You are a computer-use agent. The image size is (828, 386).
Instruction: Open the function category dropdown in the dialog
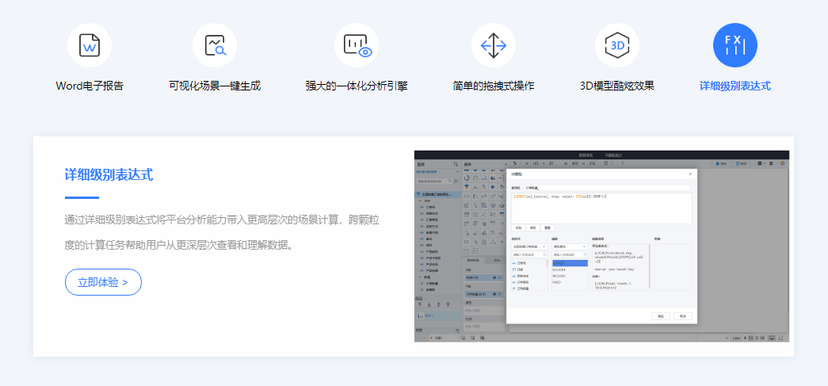[570, 246]
